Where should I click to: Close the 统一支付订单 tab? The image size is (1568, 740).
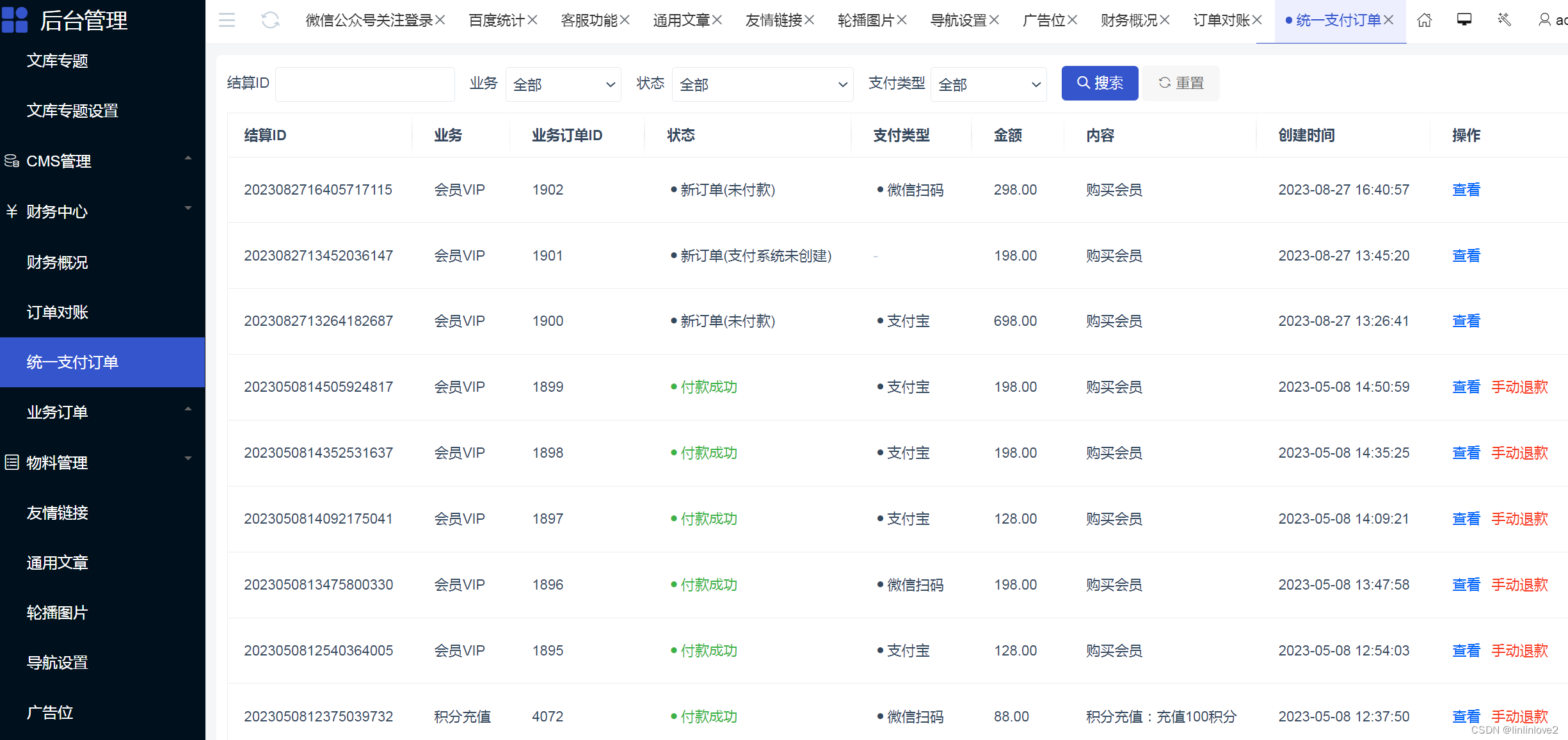coord(1388,20)
